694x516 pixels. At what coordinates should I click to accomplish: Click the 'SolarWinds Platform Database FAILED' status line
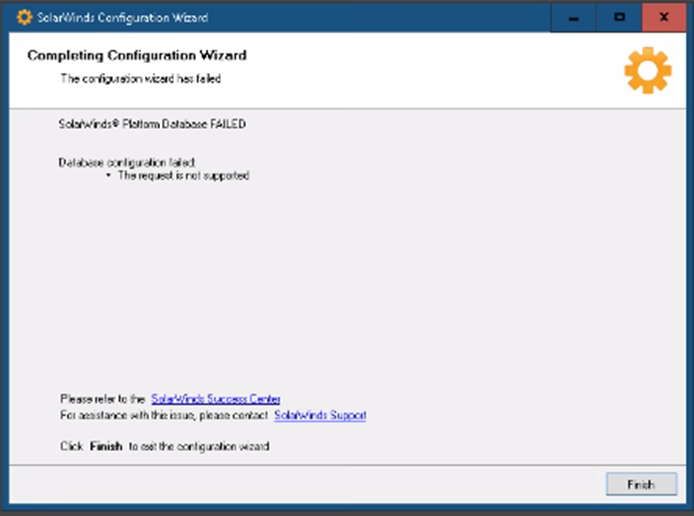click(152, 125)
